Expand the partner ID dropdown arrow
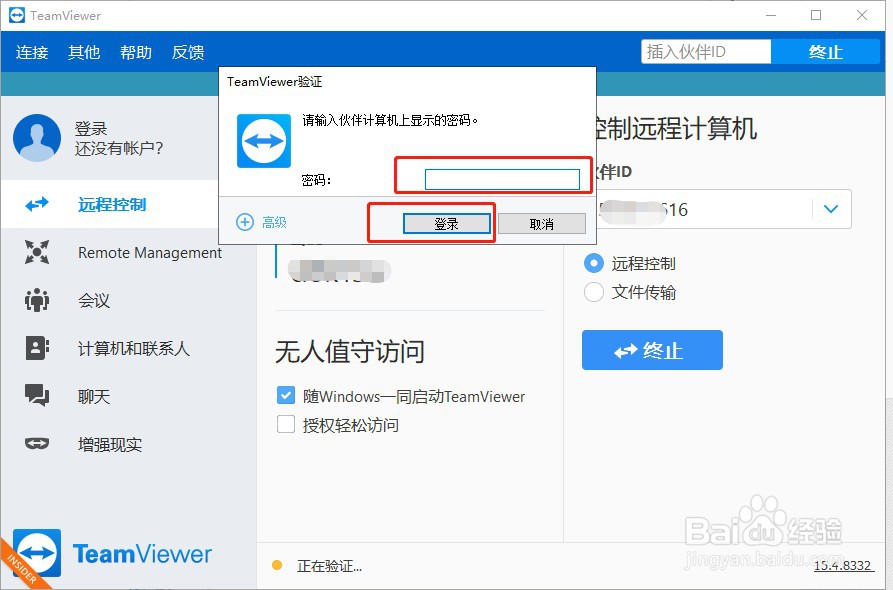 [x=831, y=210]
